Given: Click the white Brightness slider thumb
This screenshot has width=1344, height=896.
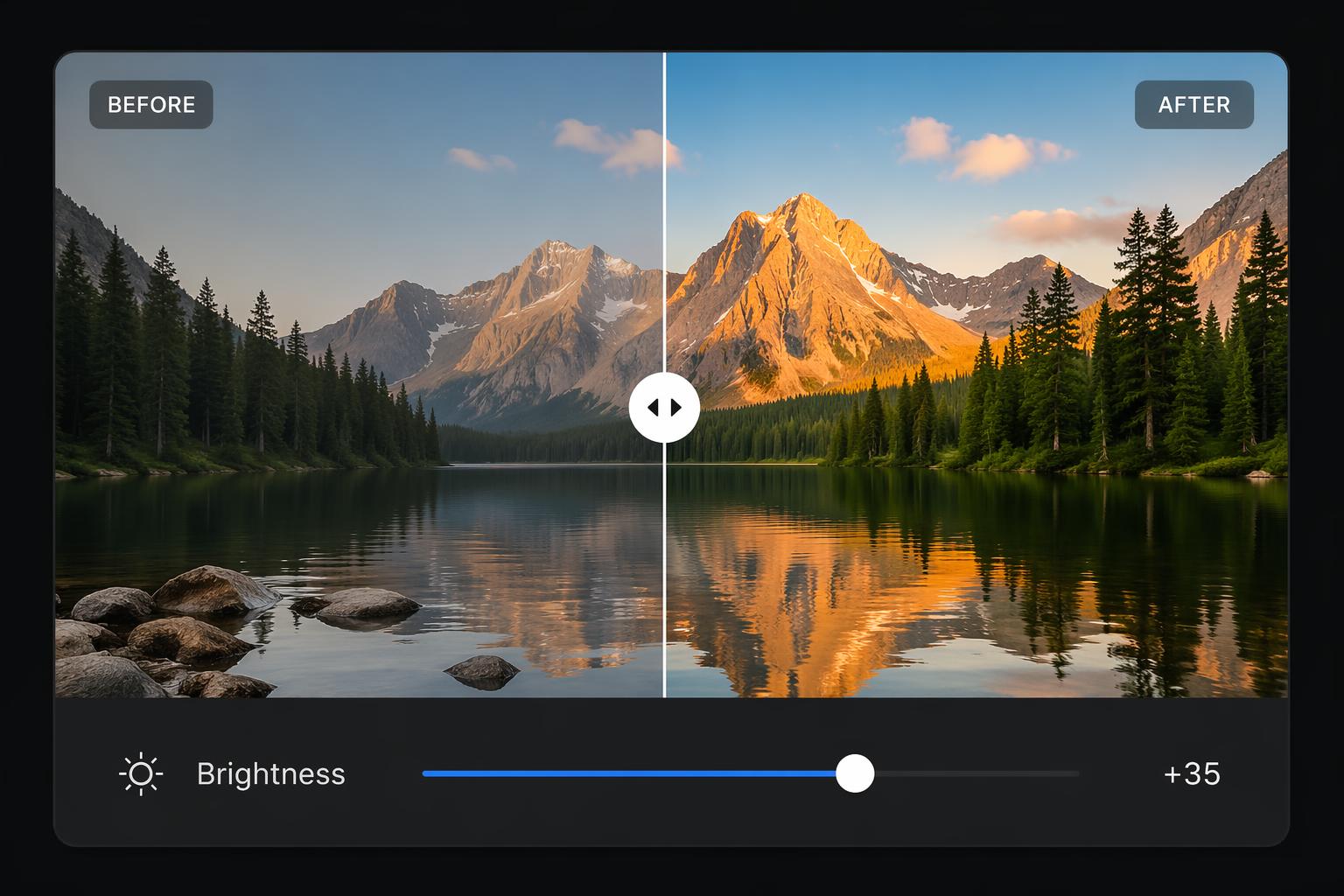Looking at the screenshot, I should coord(855,773).
